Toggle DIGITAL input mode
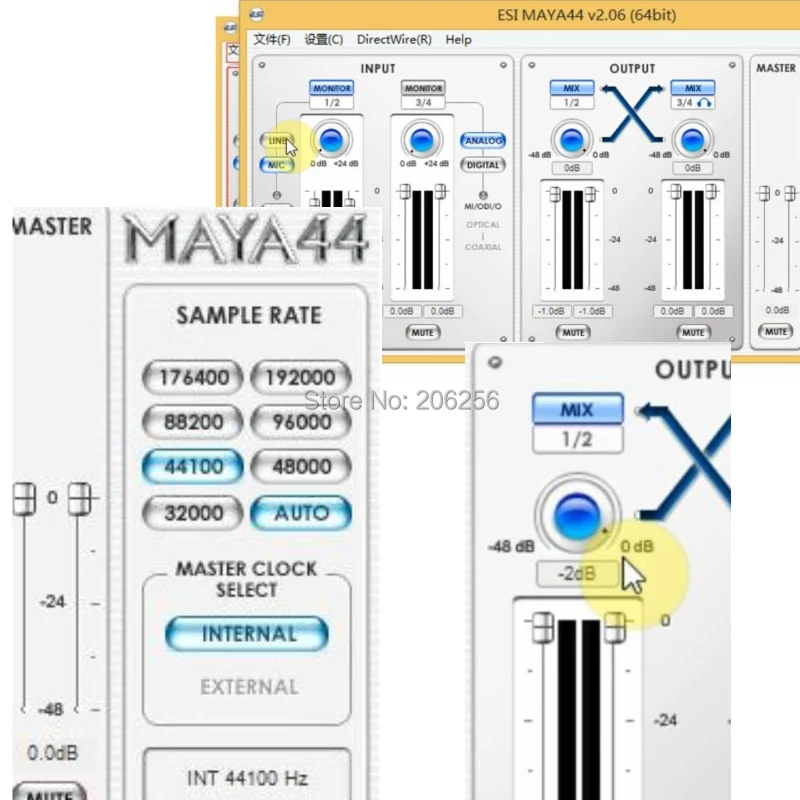Viewport: 800px width, 800px height. click(482, 163)
